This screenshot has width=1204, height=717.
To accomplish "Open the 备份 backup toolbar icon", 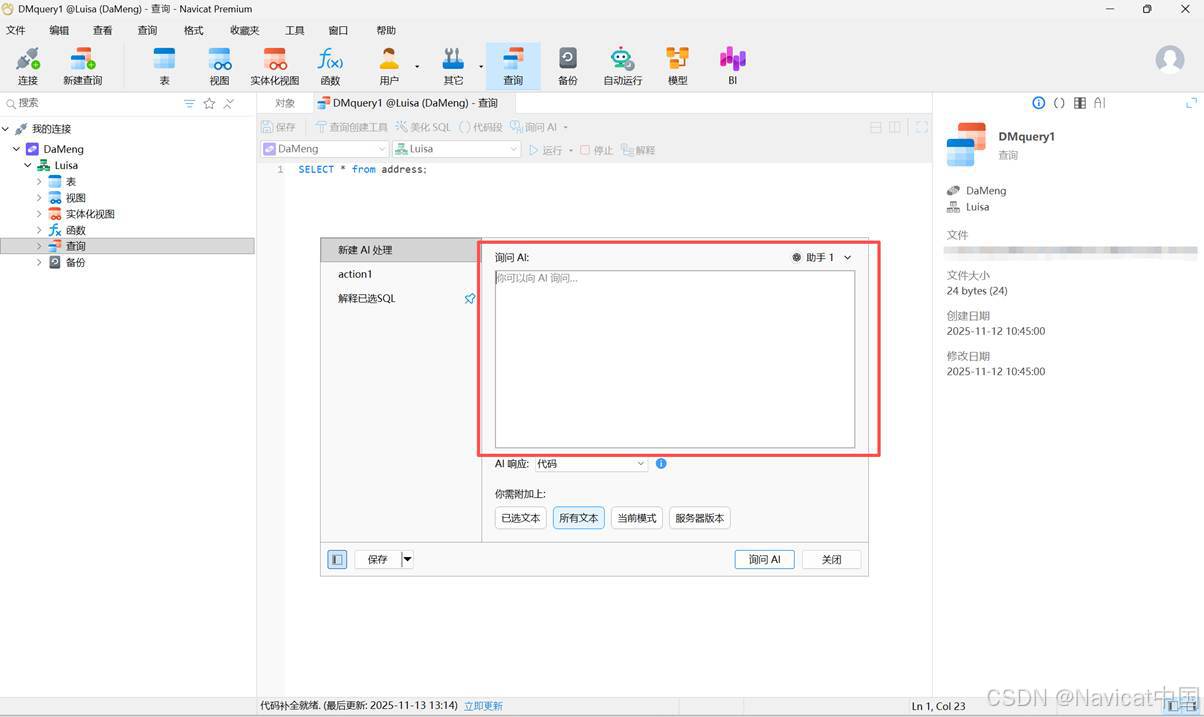I will (x=568, y=66).
